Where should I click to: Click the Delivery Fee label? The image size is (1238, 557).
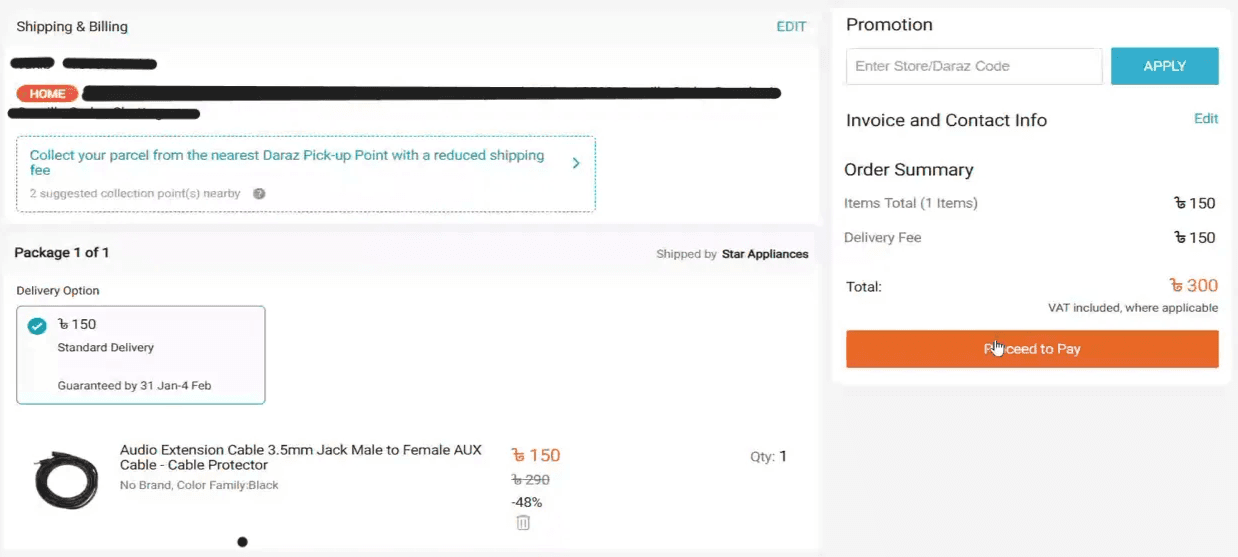pos(883,238)
